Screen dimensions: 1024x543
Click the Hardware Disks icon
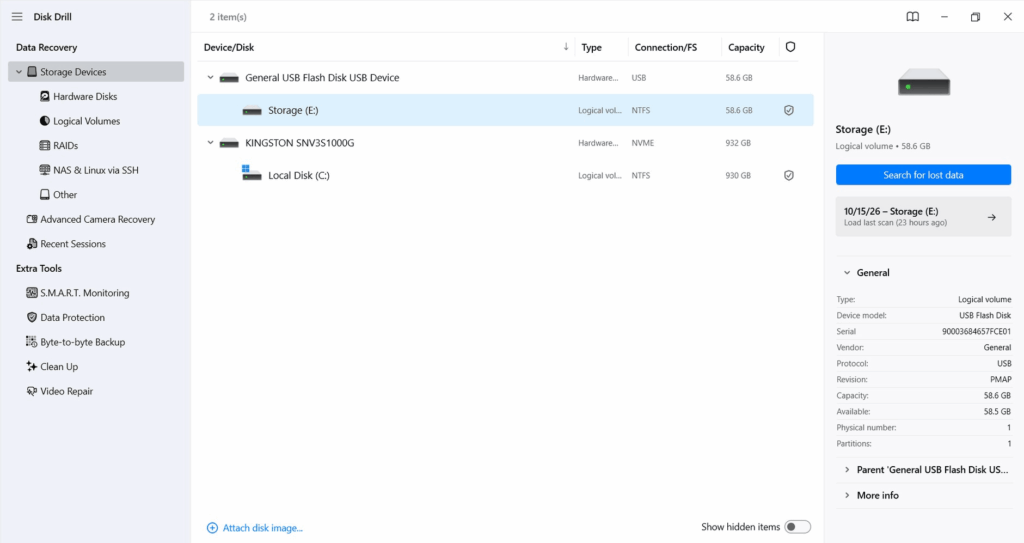pyautogui.click(x=44, y=97)
